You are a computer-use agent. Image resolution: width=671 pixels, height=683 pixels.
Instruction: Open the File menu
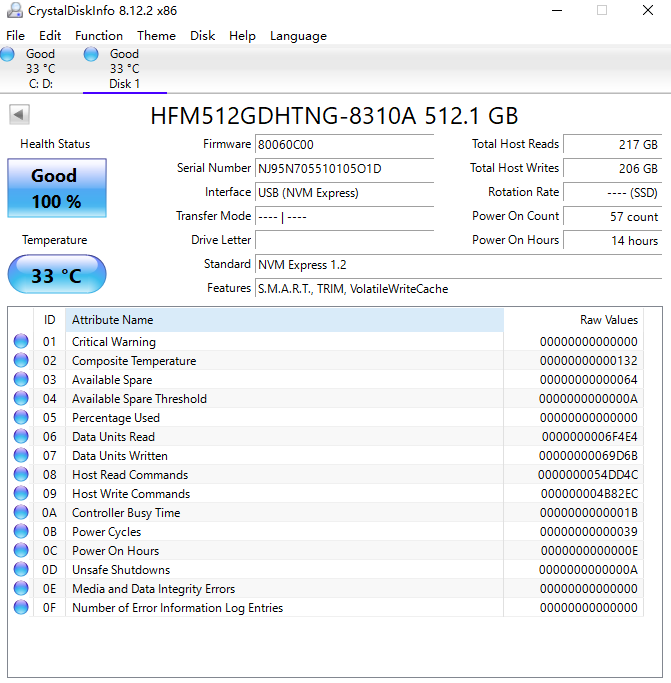[15, 36]
